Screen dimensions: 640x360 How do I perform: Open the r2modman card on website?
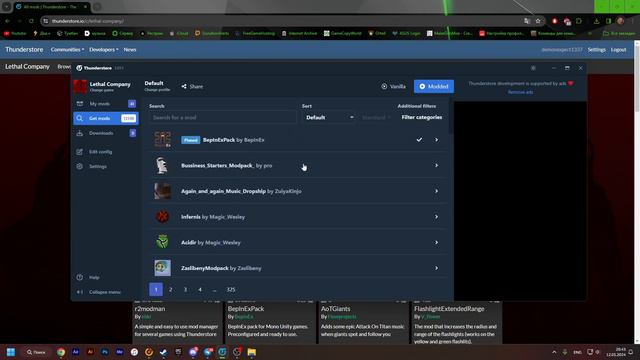177,322
